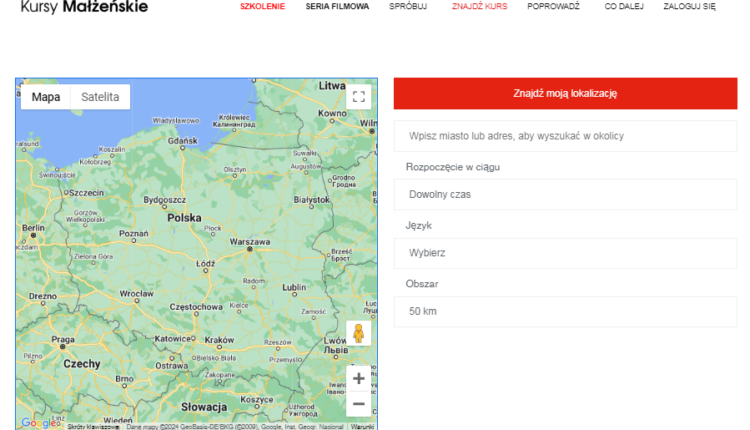This screenshot has width=750, height=430.
Task: Expand the Język Wybierz dropdown
Action: [x=565, y=253]
